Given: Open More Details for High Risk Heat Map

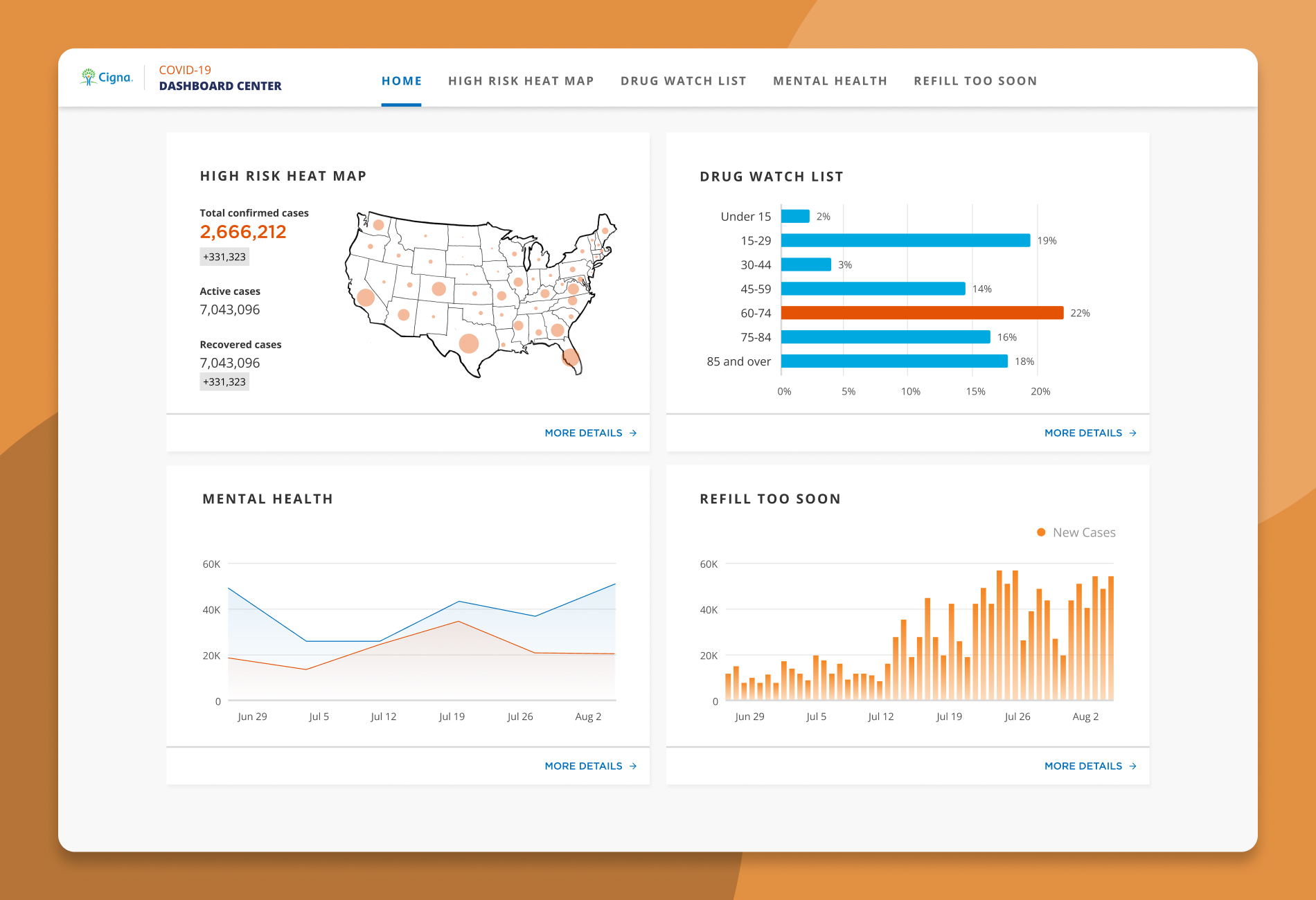Looking at the screenshot, I should pyautogui.click(x=590, y=433).
